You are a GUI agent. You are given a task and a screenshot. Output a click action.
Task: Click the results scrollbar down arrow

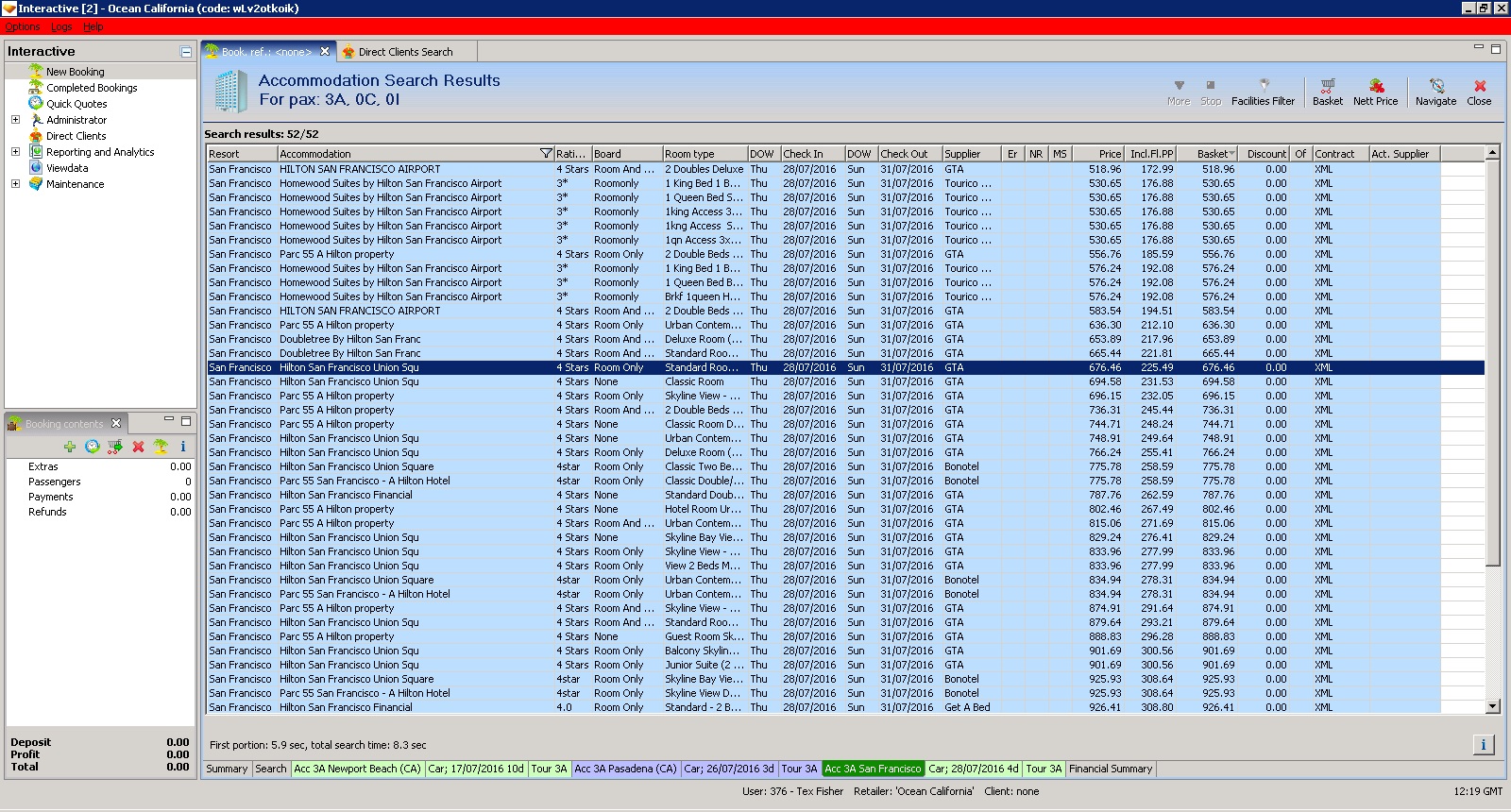click(1492, 706)
